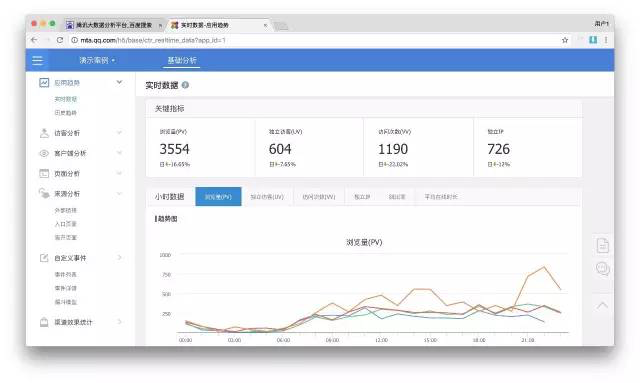Click the 自定义事件 edit icon
Screen dimensions: 640x383
pos(44,258)
